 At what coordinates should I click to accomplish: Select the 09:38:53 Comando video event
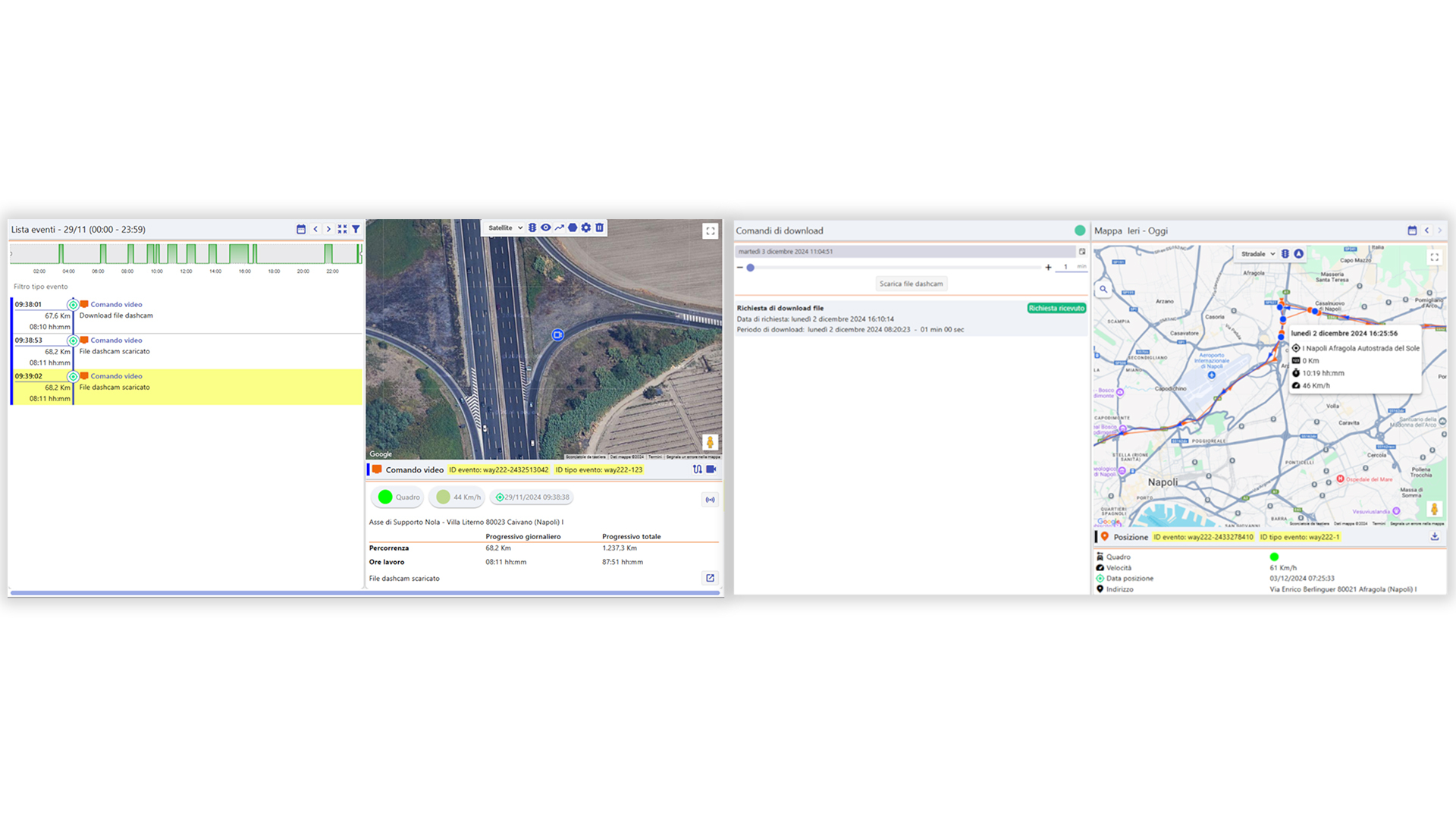(187, 351)
